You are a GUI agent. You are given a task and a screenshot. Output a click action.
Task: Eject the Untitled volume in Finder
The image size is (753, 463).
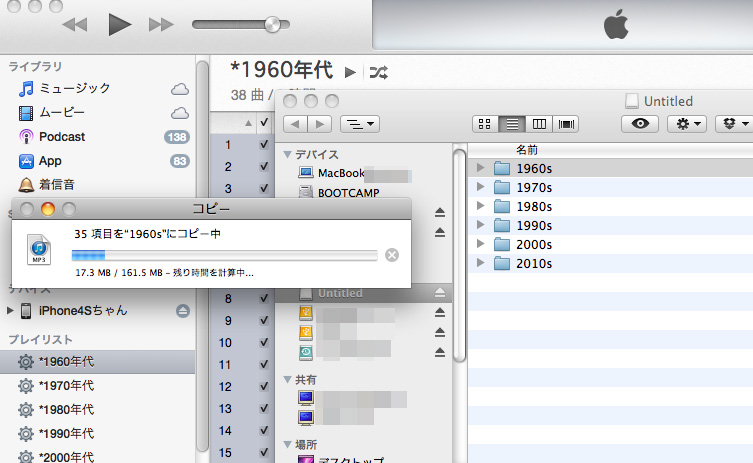pyautogui.click(x=439, y=293)
